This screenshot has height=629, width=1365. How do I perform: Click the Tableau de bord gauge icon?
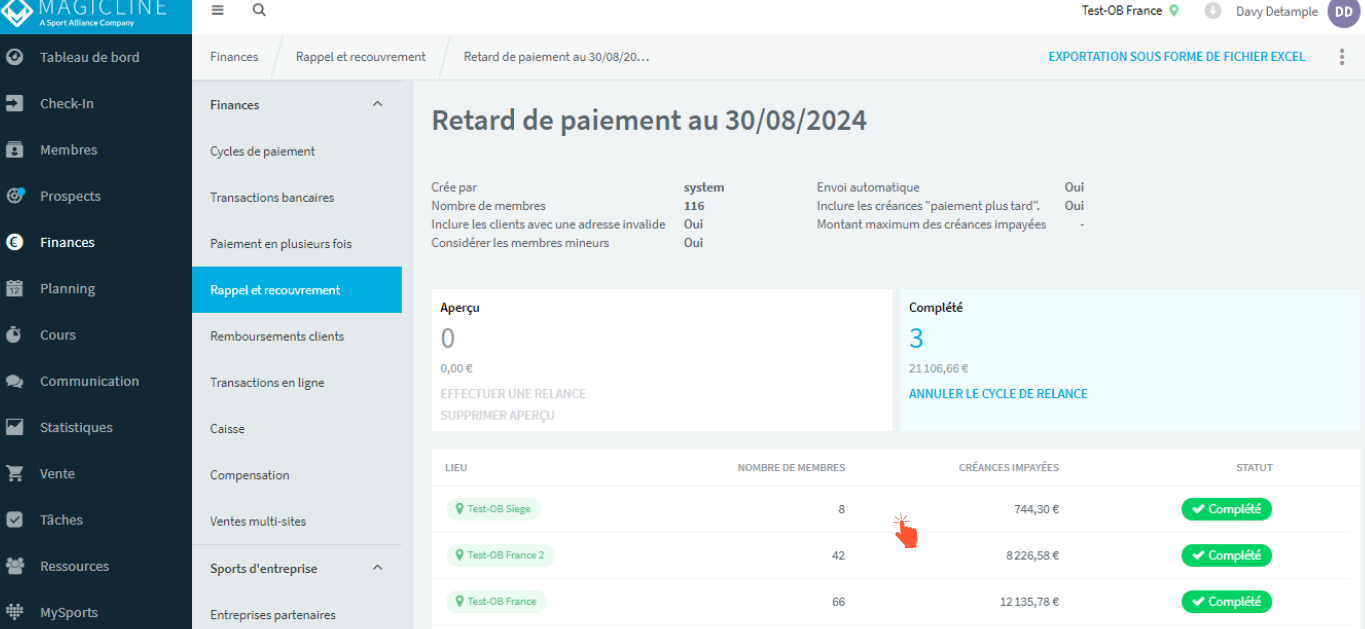point(15,57)
